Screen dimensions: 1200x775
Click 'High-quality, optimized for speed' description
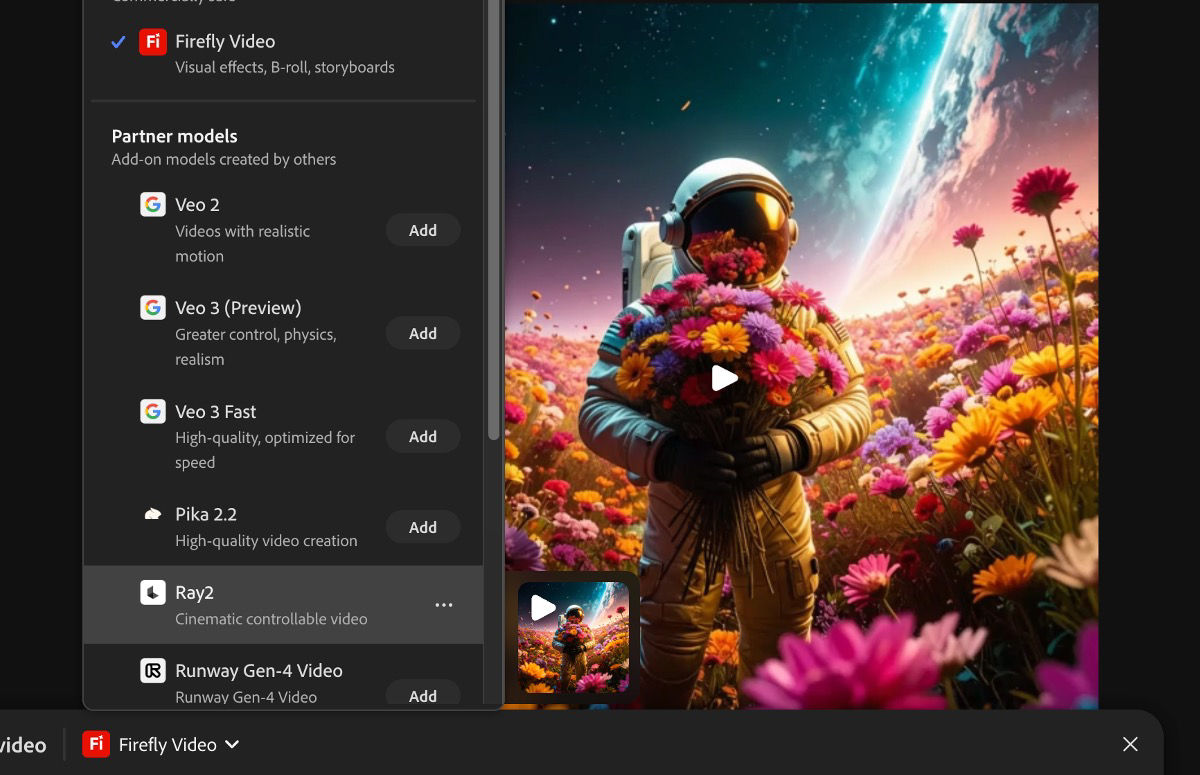tap(265, 450)
